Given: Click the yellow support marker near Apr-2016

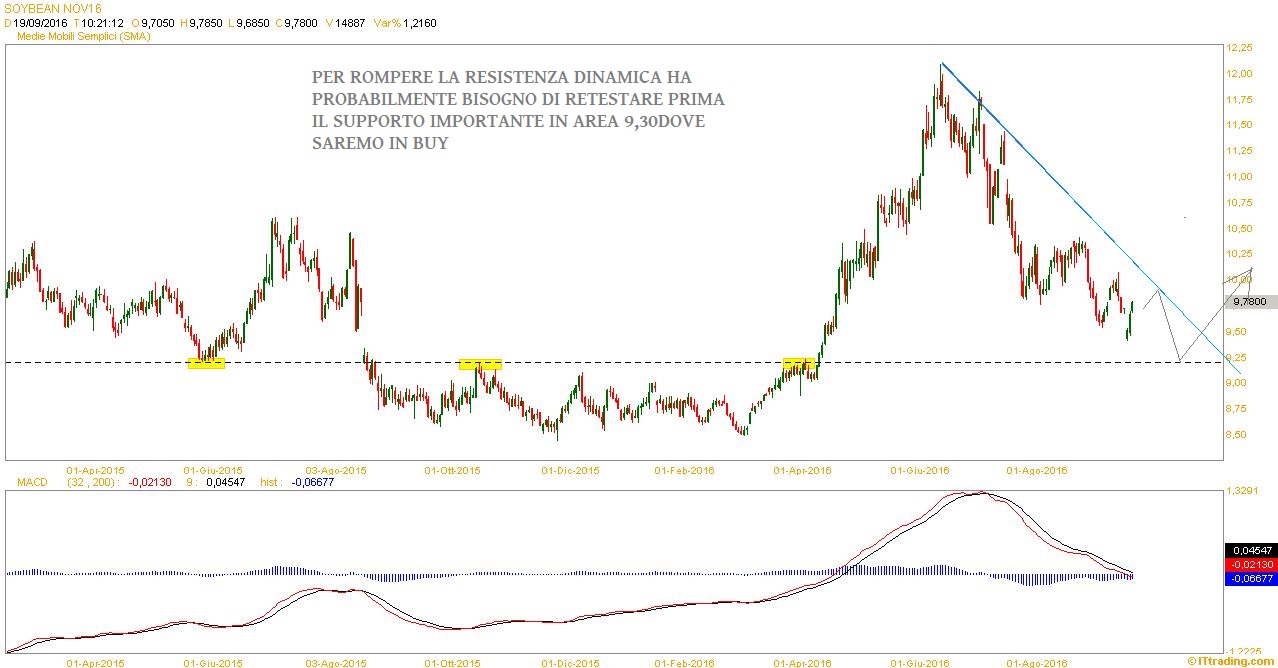Looking at the screenshot, I should pyautogui.click(x=799, y=363).
